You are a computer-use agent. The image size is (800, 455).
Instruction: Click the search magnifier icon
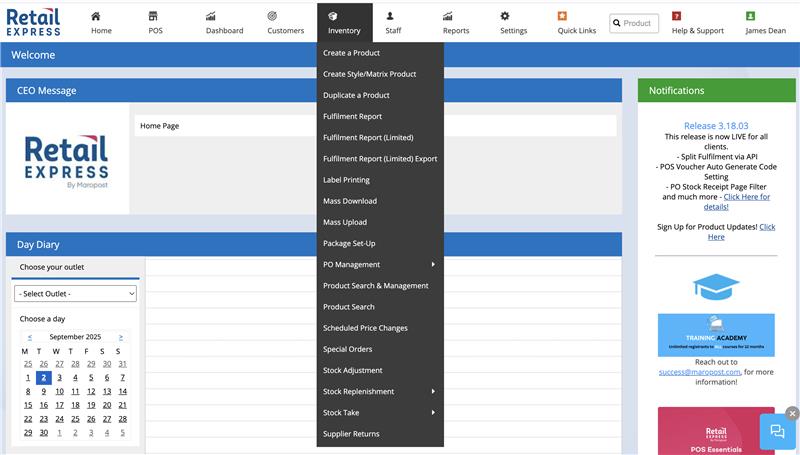(616, 23)
